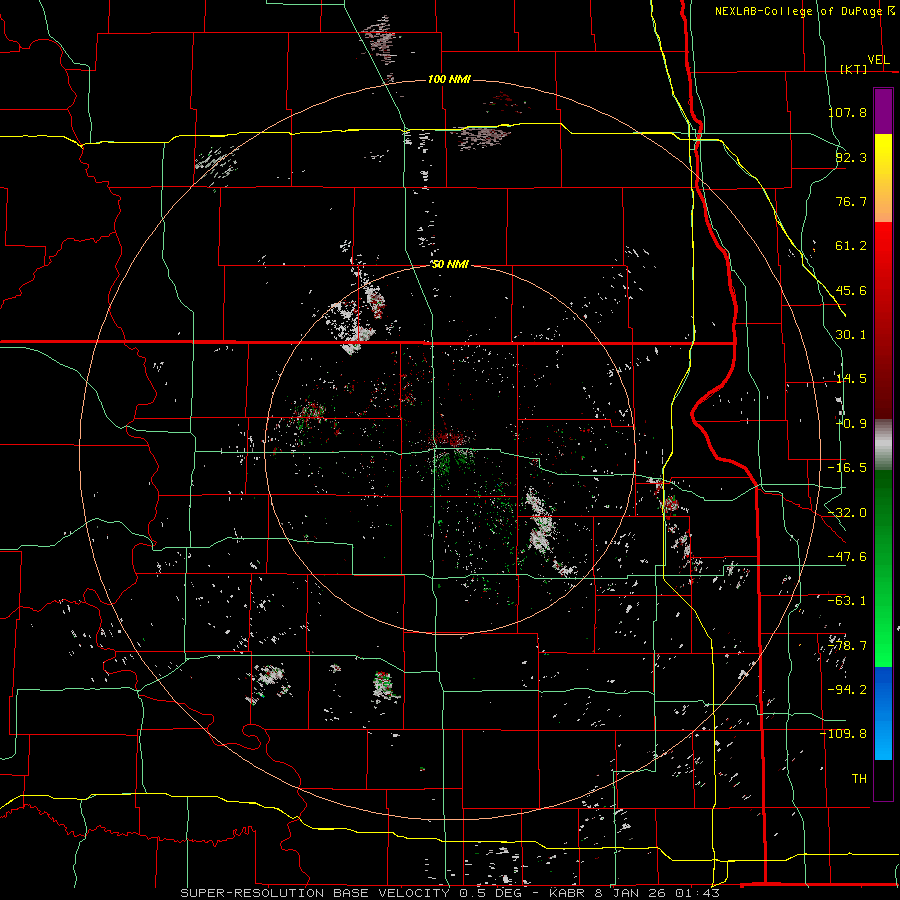This screenshot has width=900, height=900.
Task: Click the 61.2 scale value
Action: [x=851, y=246]
